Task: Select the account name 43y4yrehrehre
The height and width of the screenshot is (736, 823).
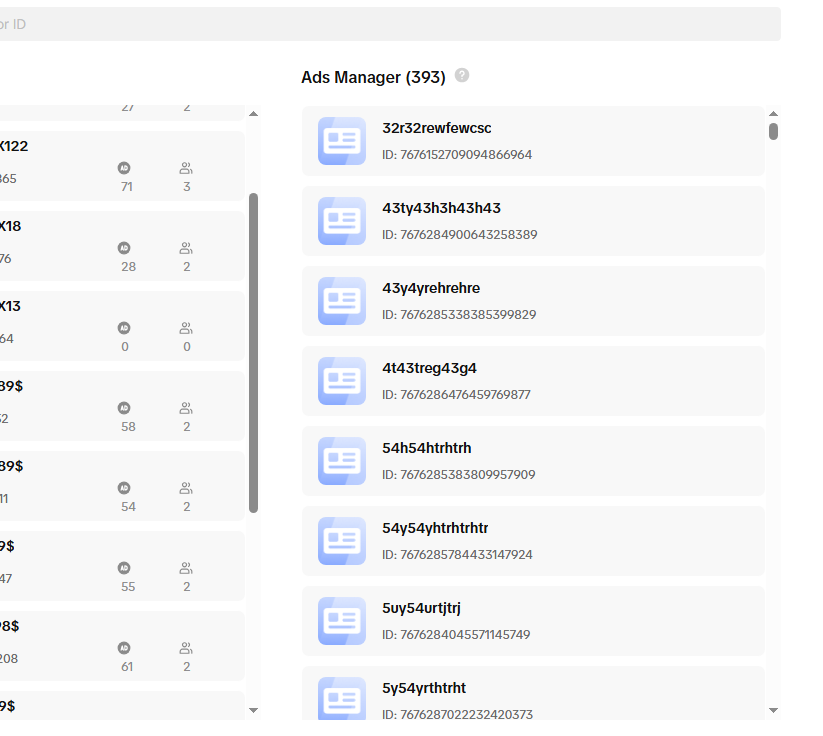Action: (431, 288)
